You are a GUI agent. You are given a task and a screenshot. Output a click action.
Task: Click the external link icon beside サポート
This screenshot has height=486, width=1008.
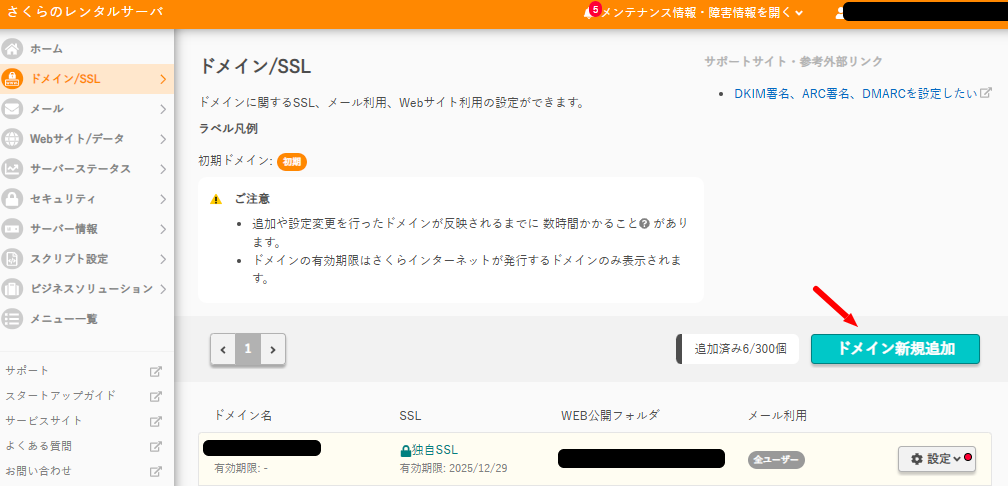(x=155, y=371)
